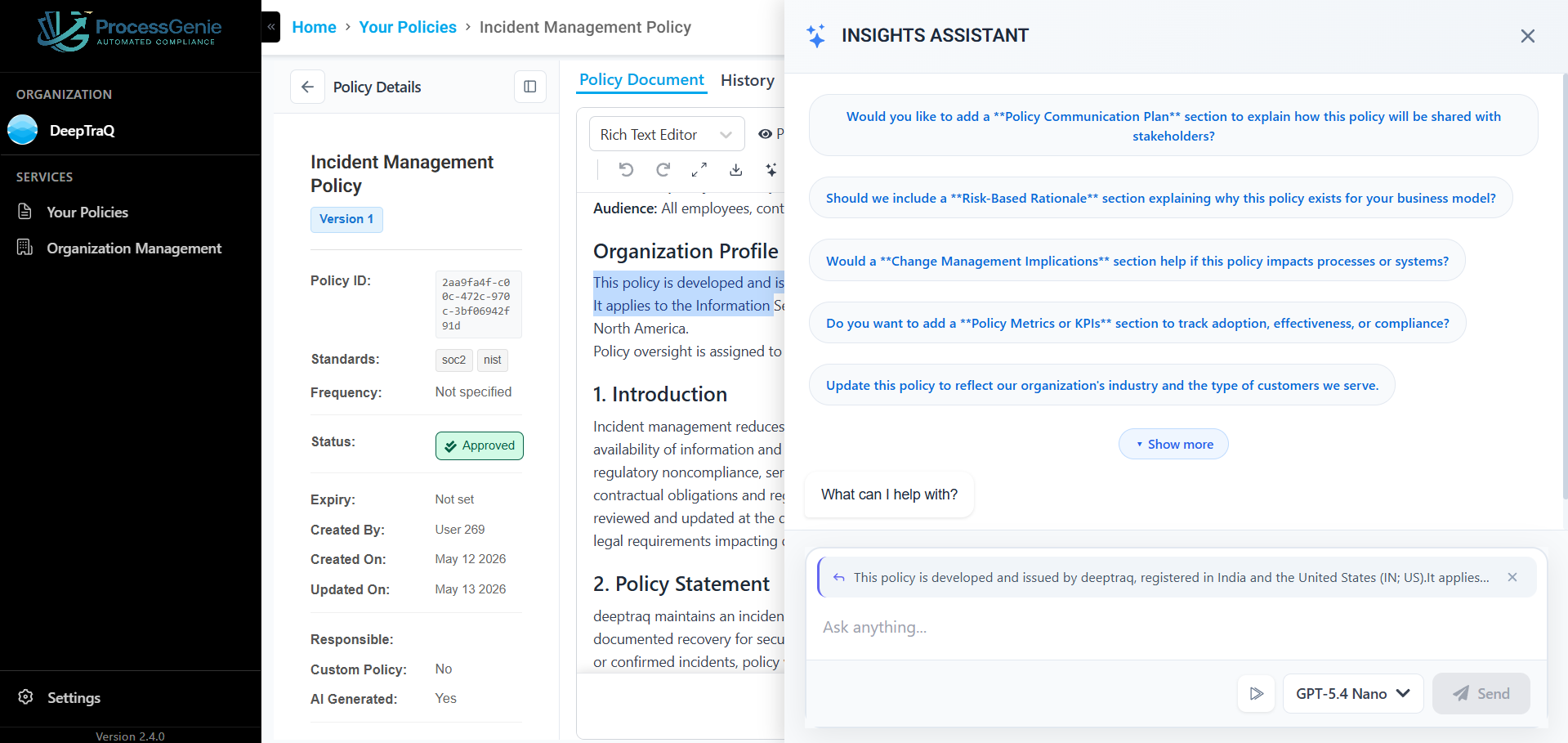Select the update policy industry suggestion

(1101, 385)
